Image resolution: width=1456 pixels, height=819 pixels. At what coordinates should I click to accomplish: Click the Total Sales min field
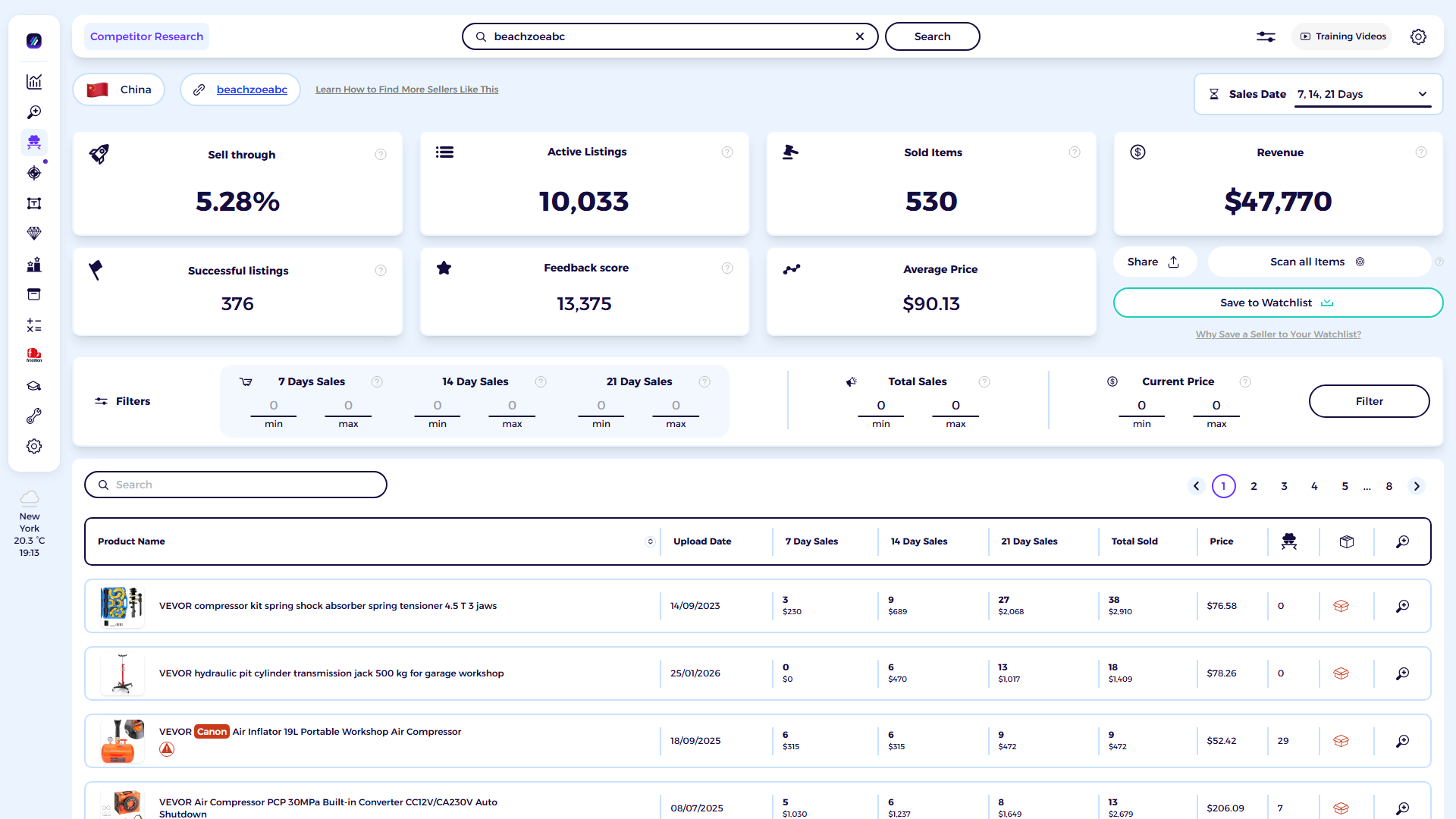tap(881, 406)
